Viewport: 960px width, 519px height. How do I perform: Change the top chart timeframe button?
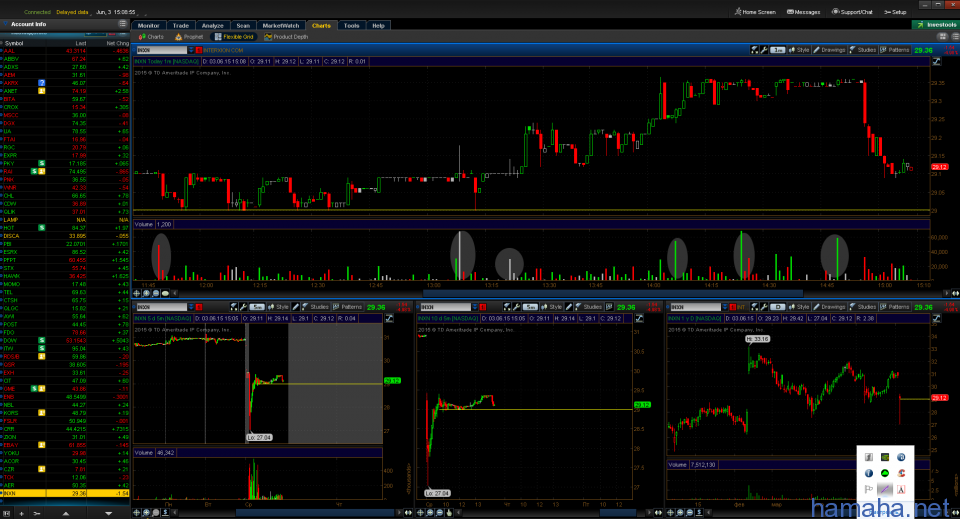click(x=778, y=50)
